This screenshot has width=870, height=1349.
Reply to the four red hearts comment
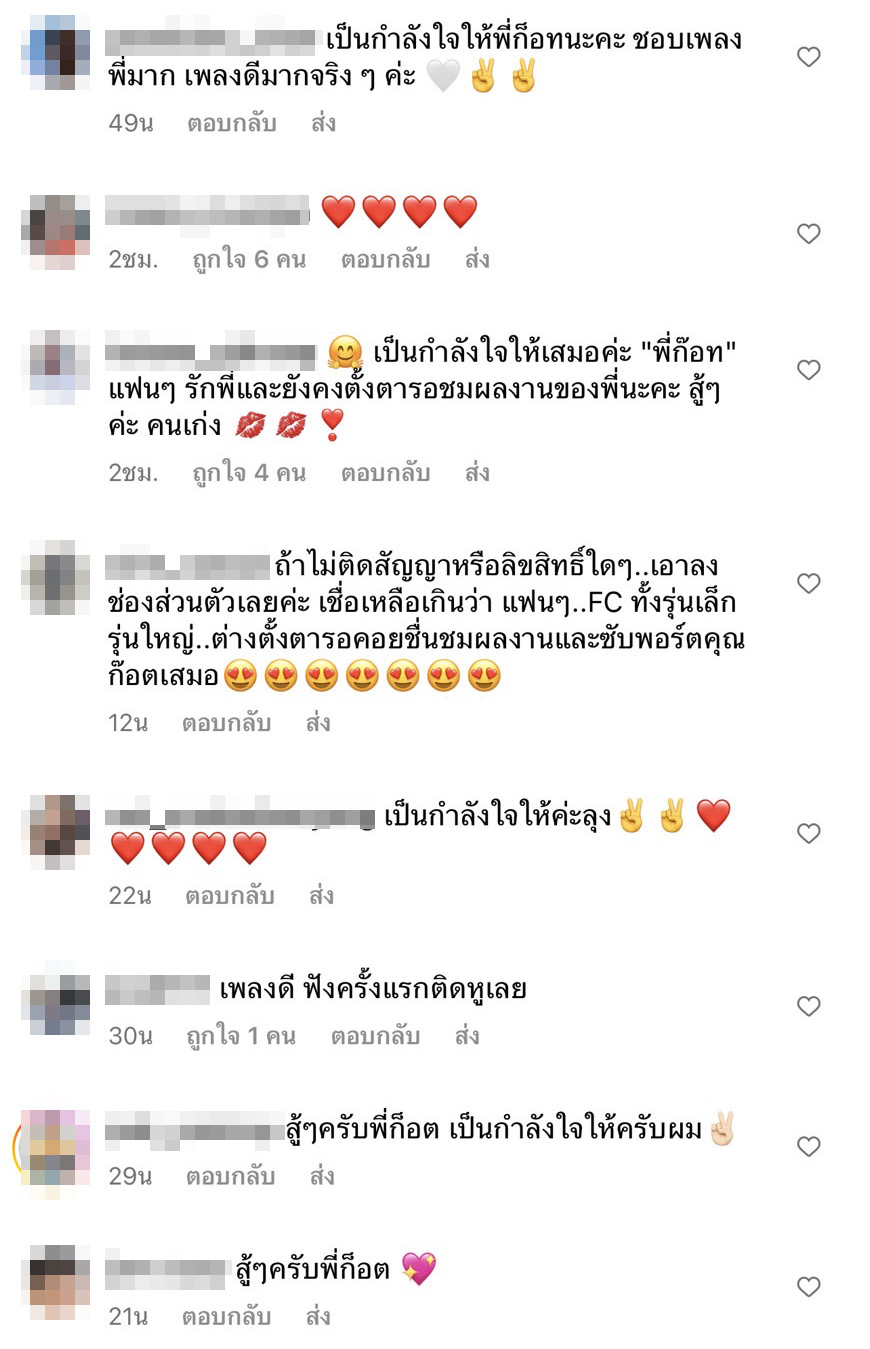385,260
